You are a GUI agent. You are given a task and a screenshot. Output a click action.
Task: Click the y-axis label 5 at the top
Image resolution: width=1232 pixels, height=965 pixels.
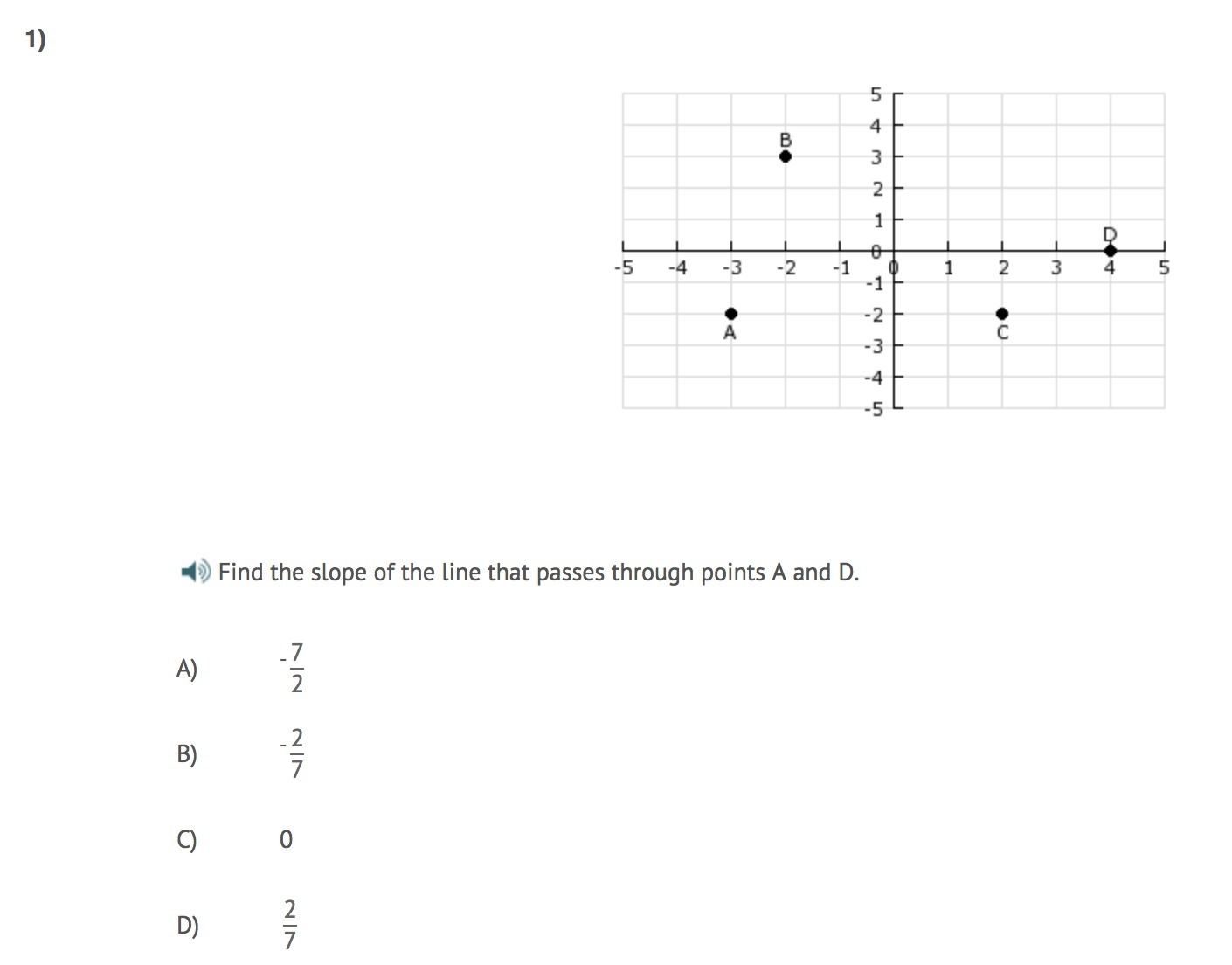[877, 94]
